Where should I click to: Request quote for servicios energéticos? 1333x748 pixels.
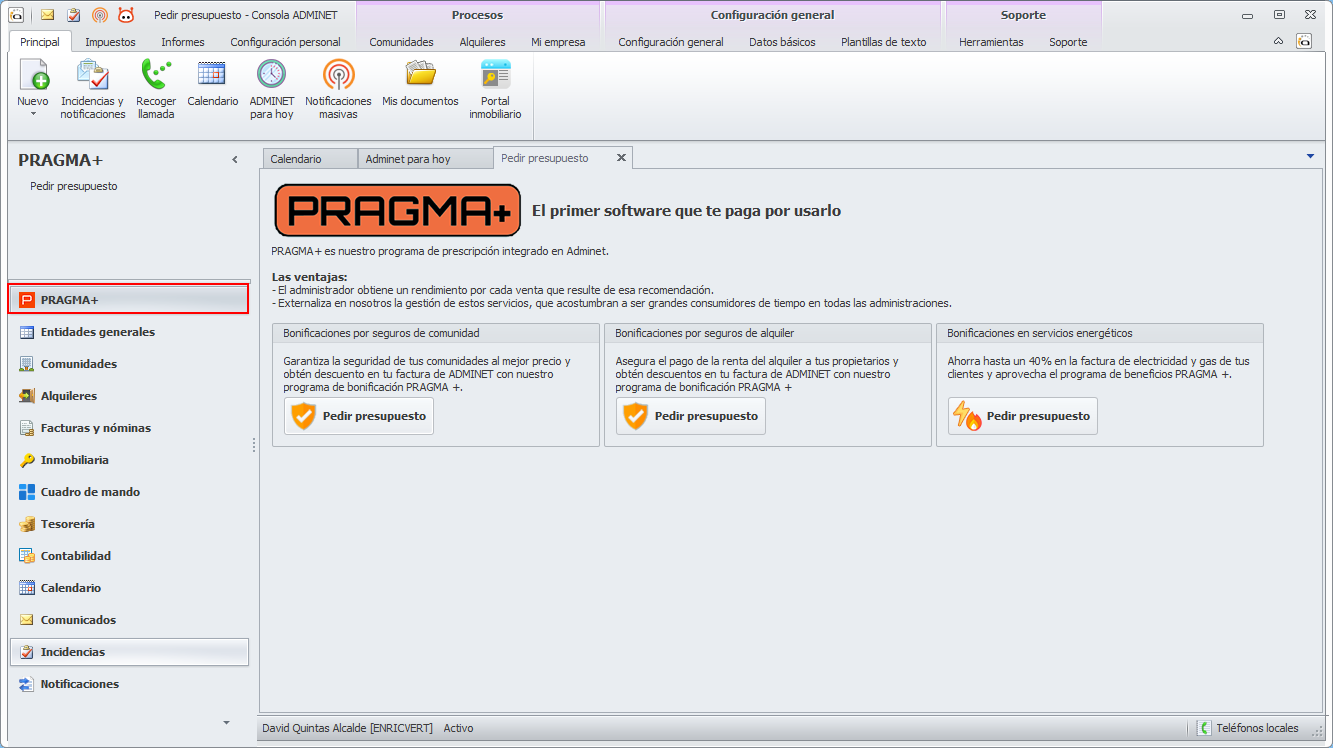coord(1023,416)
